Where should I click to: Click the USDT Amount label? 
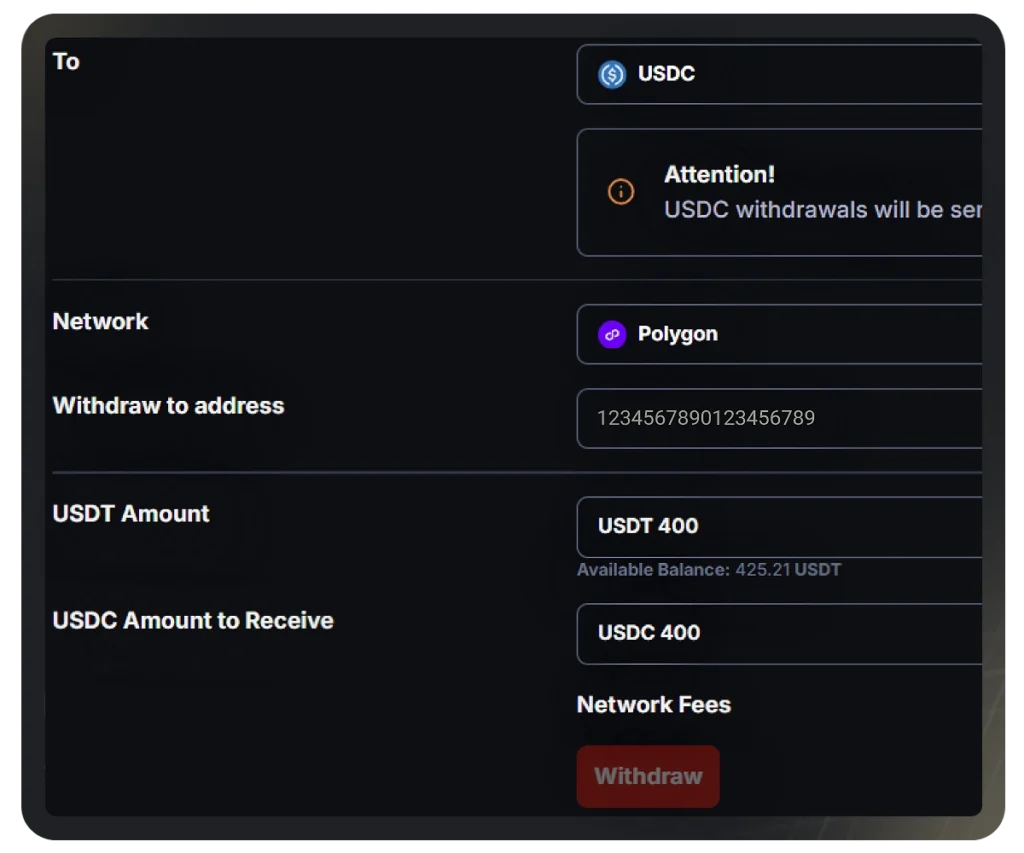[x=131, y=513]
